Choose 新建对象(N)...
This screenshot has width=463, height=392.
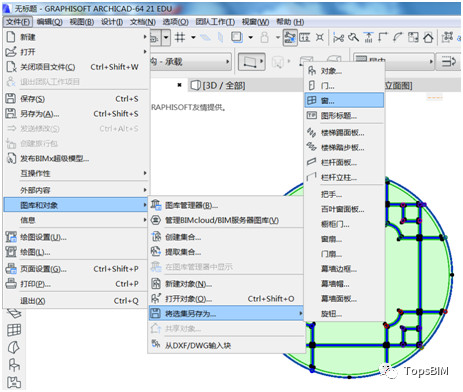226,284
